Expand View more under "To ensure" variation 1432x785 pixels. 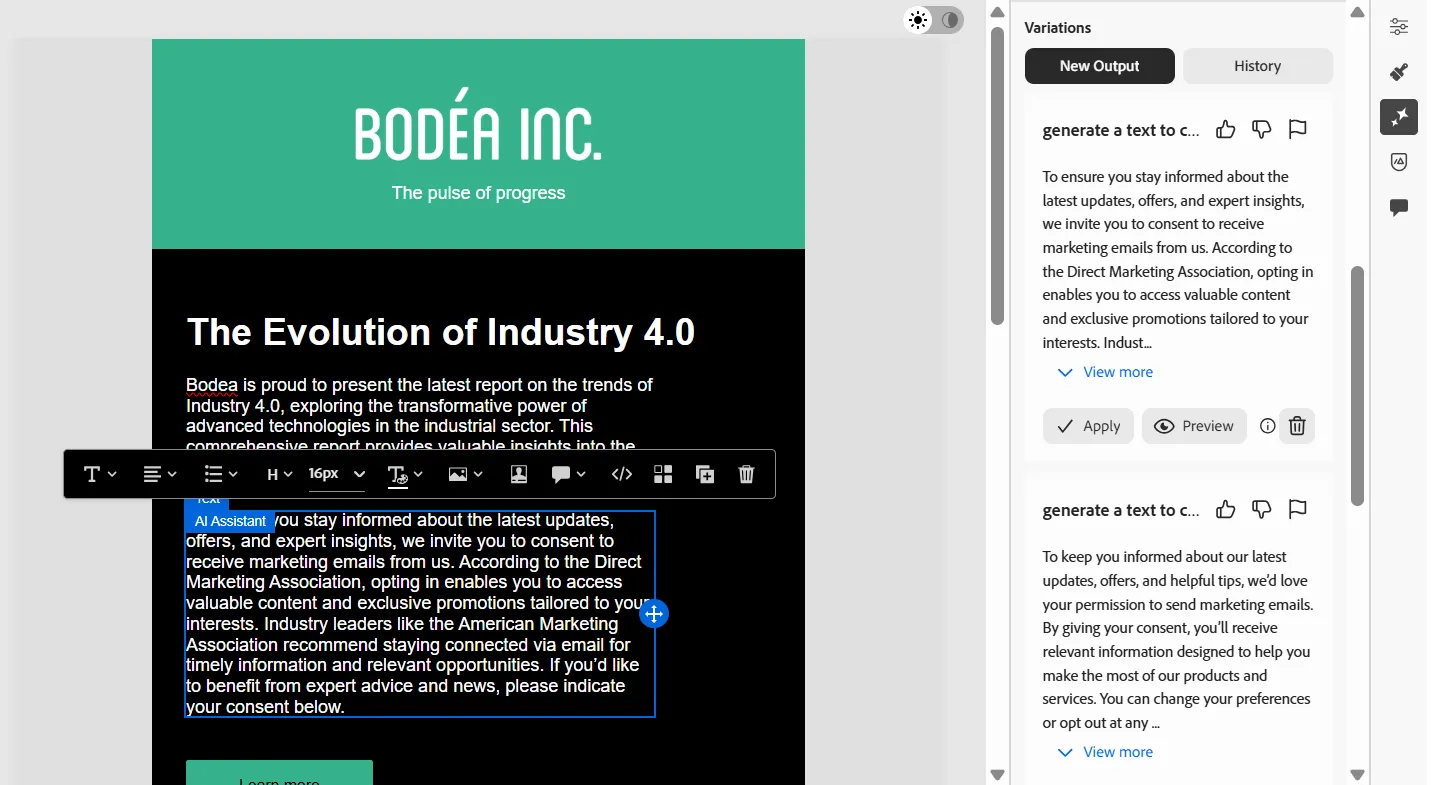point(1105,372)
